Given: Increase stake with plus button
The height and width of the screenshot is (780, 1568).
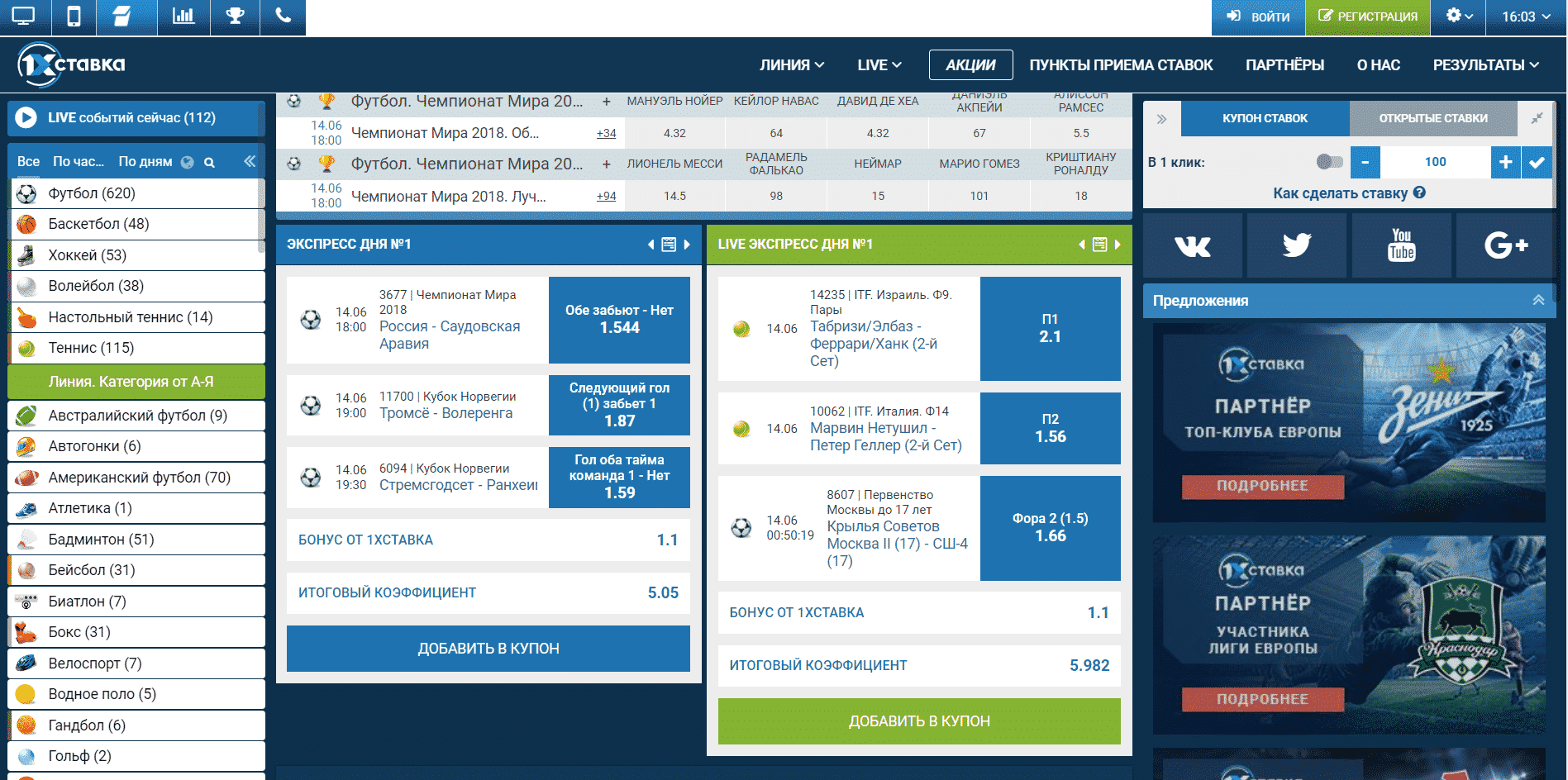Looking at the screenshot, I should click(x=1505, y=162).
